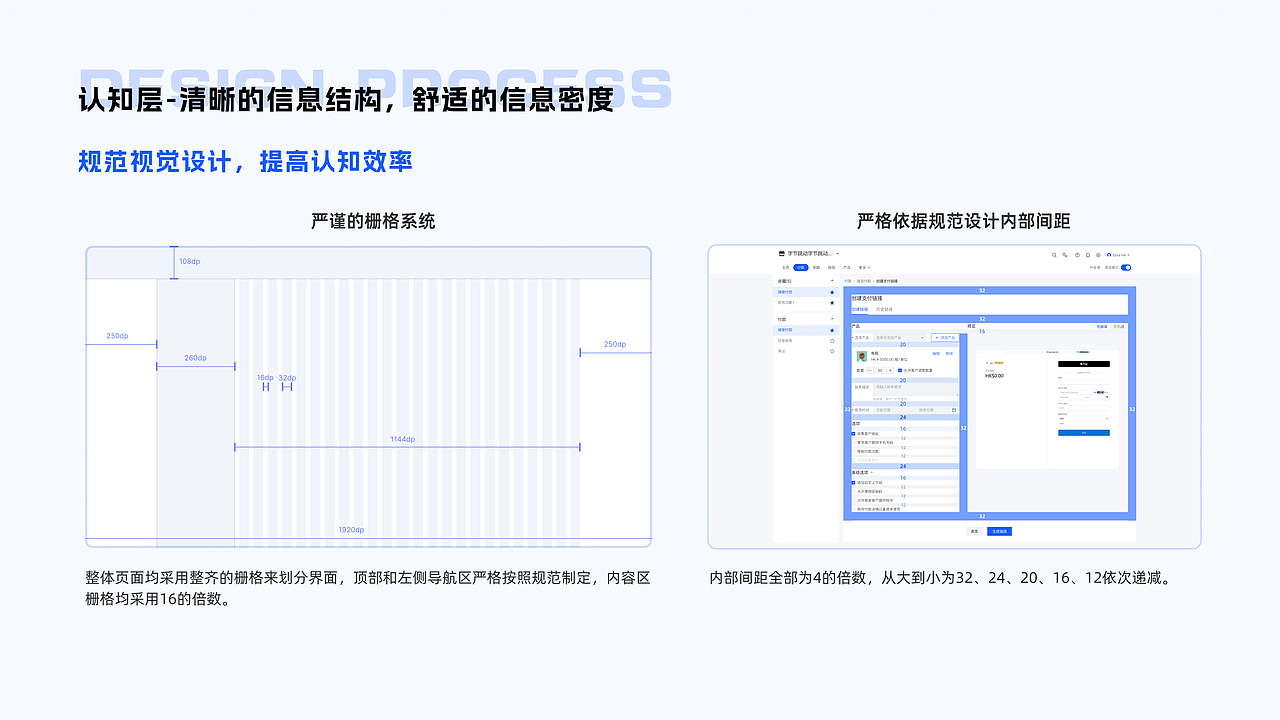
Task: Click the translate/language icon in the top bar
Action: (1064, 255)
